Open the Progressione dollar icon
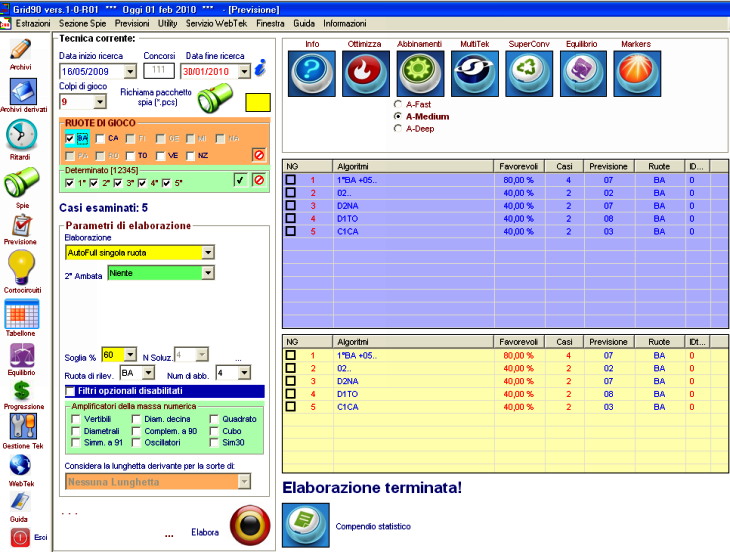The image size is (730, 552). (x=22, y=391)
